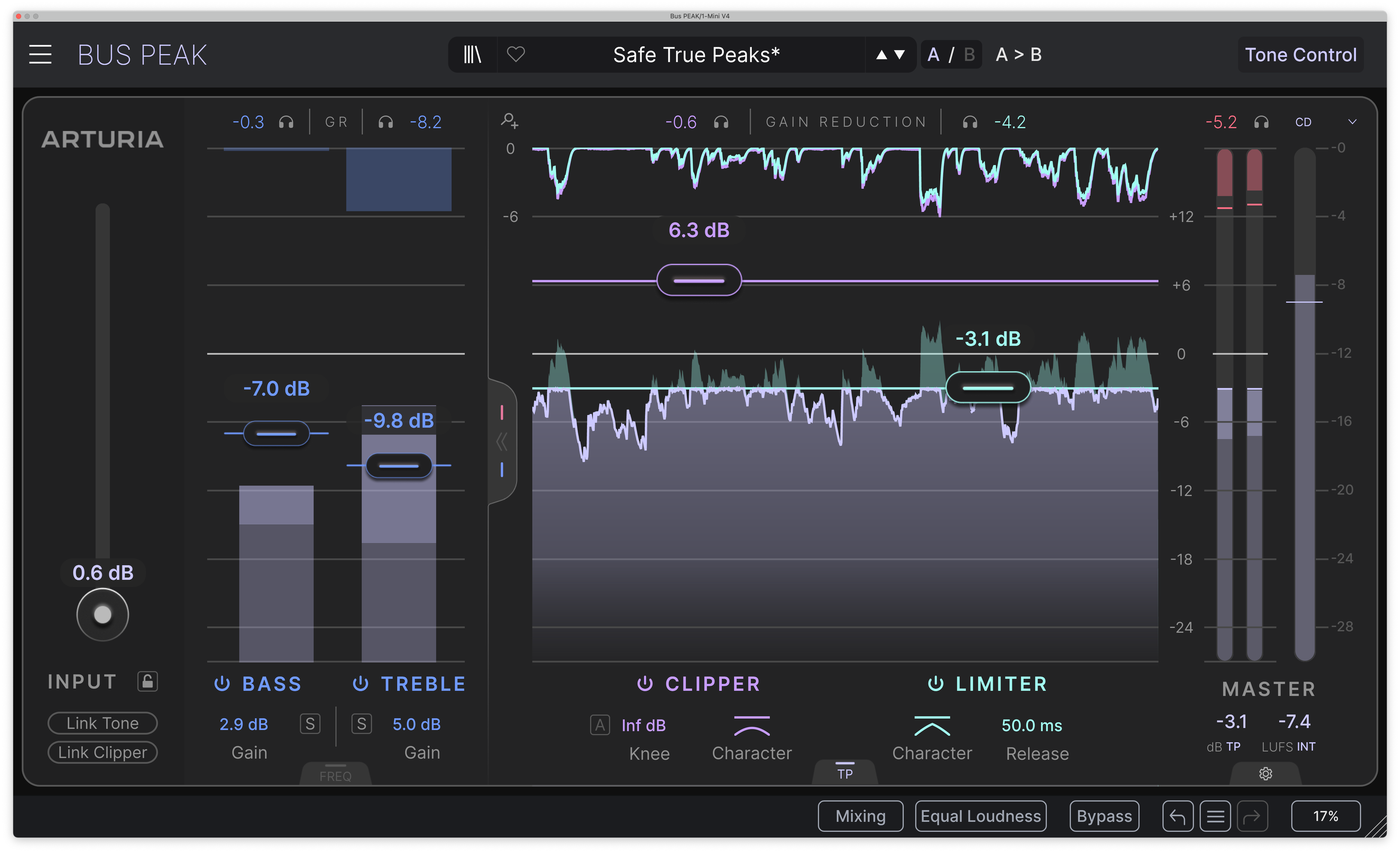Image resolution: width=1400 pixels, height=853 pixels.
Task: Click the Bass gain value 2.9 dB
Action: [x=244, y=724]
